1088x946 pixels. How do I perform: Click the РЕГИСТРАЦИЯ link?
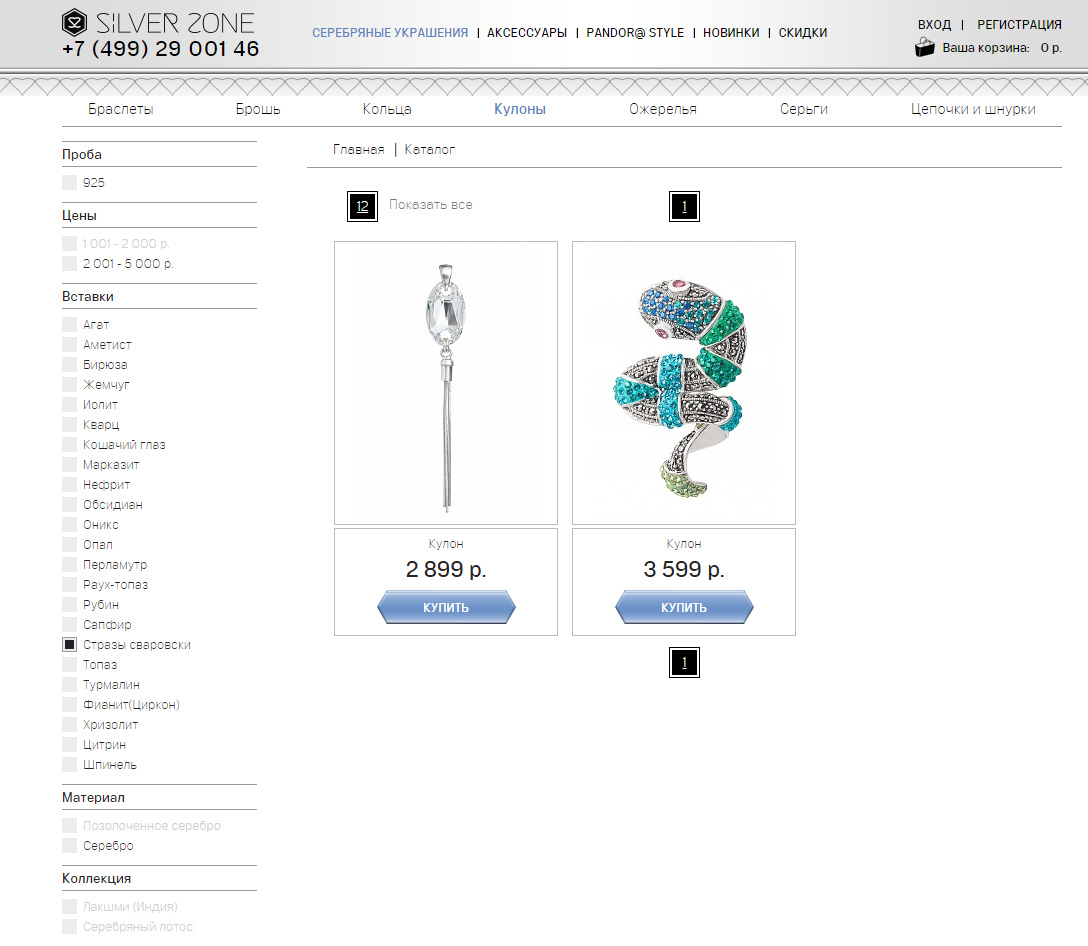pyautogui.click(x=1019, y=25)
